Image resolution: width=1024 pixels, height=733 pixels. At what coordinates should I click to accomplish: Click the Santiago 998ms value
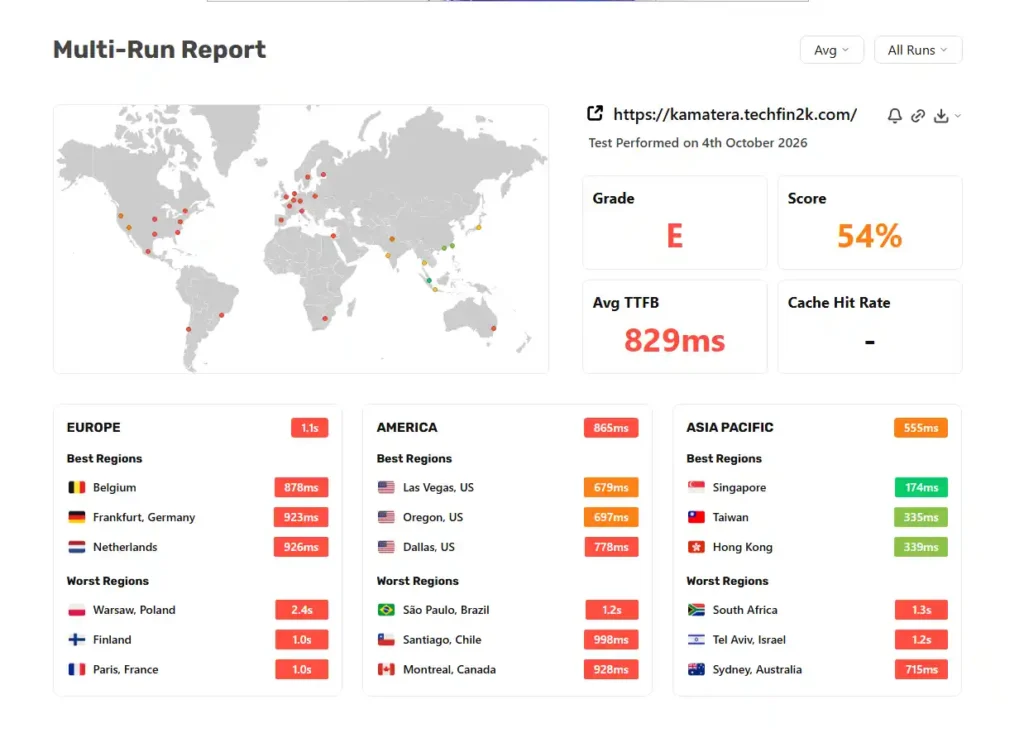(611, 640)
